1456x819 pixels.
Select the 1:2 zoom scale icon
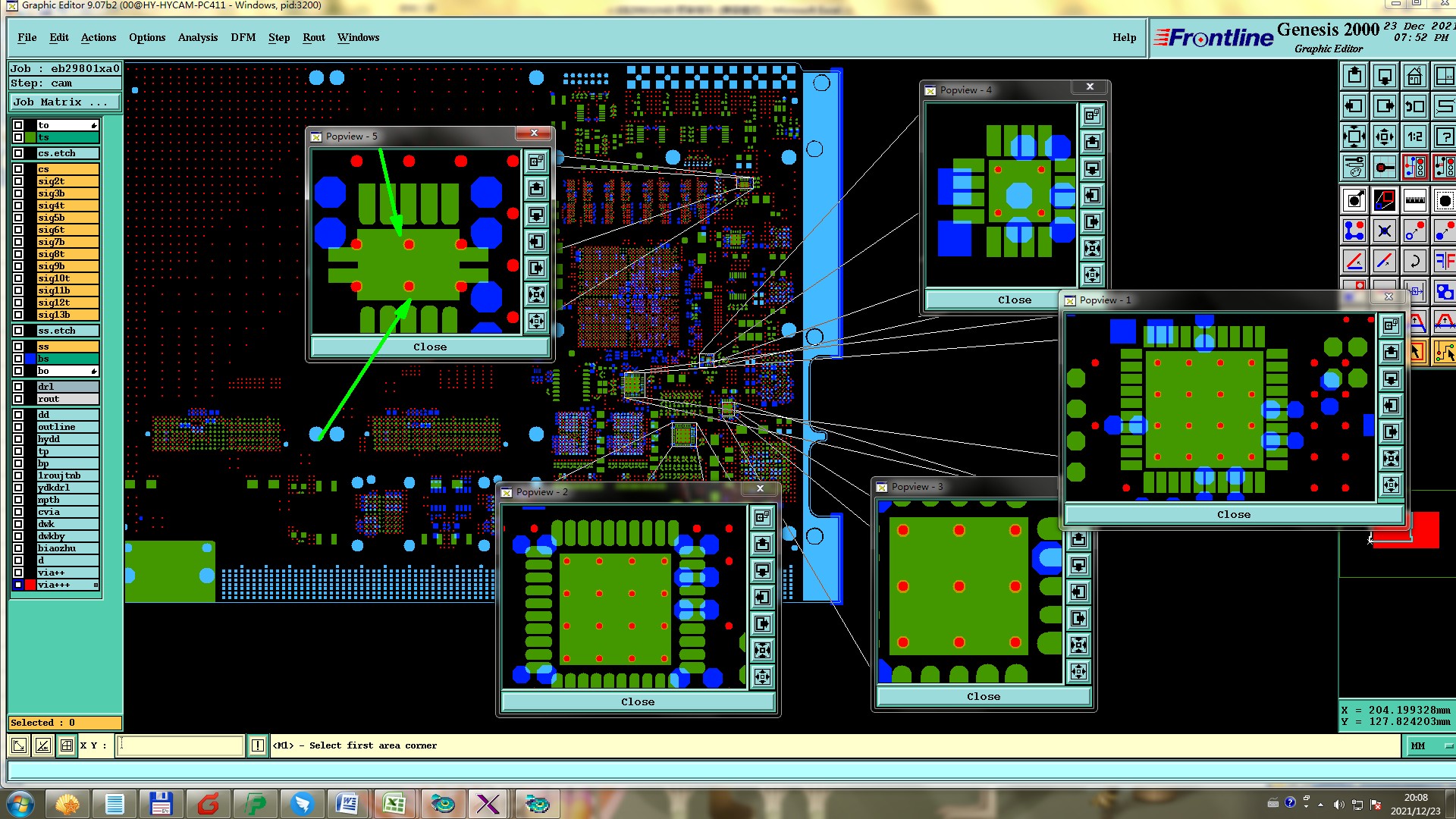click(x=1414, y=137)
